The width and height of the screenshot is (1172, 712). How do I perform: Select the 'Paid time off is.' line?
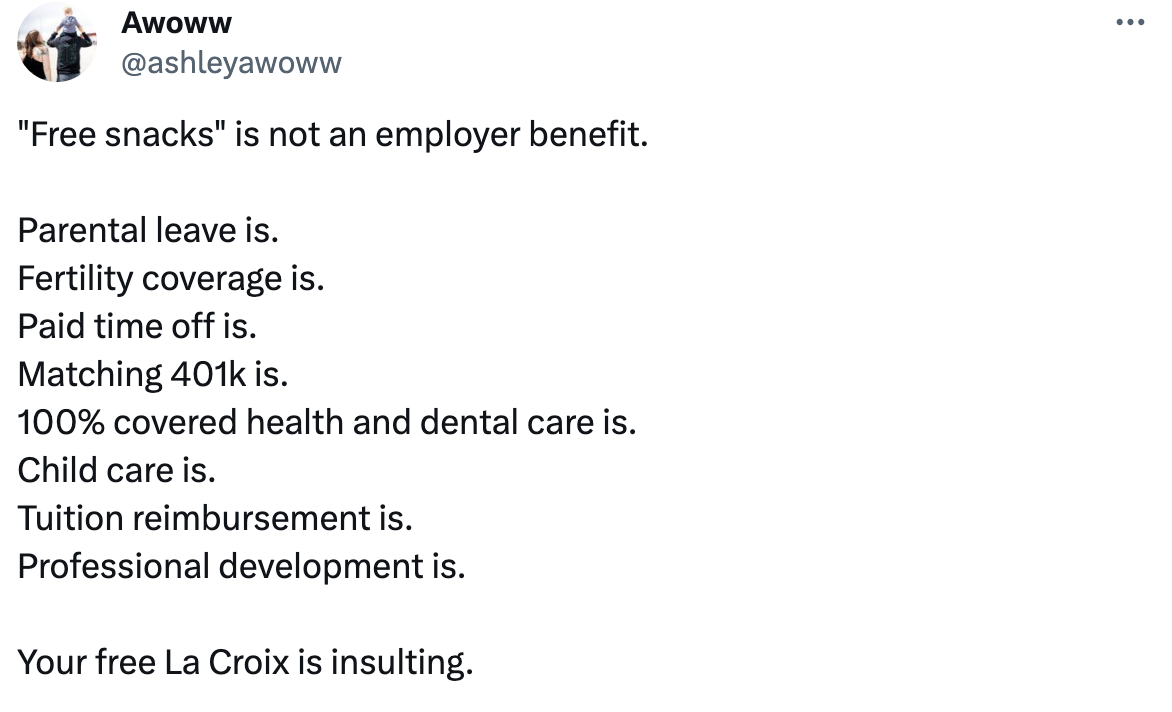tap(137, 326)
